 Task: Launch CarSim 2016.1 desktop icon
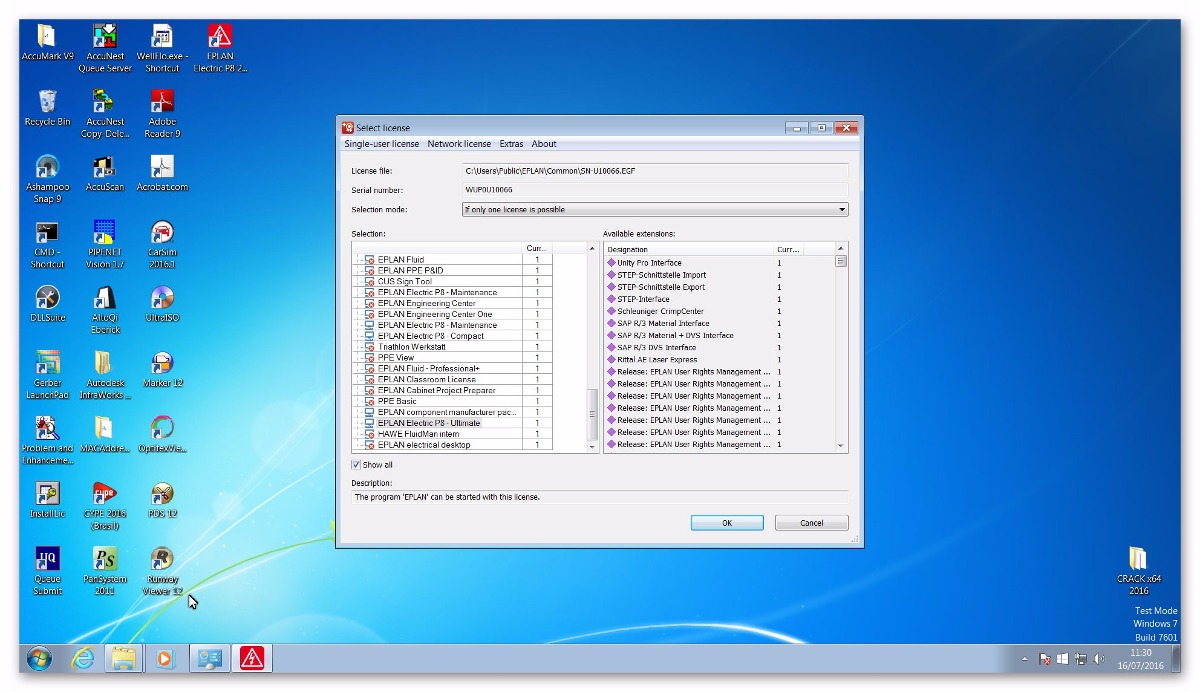pos(162,245)
